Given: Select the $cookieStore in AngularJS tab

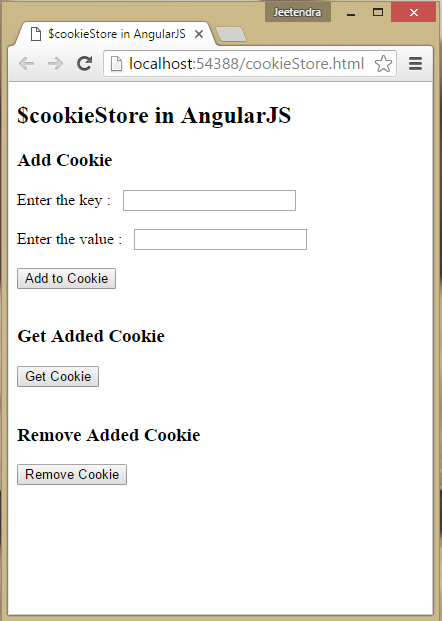Looking at the screenshot, I should 116,34.
